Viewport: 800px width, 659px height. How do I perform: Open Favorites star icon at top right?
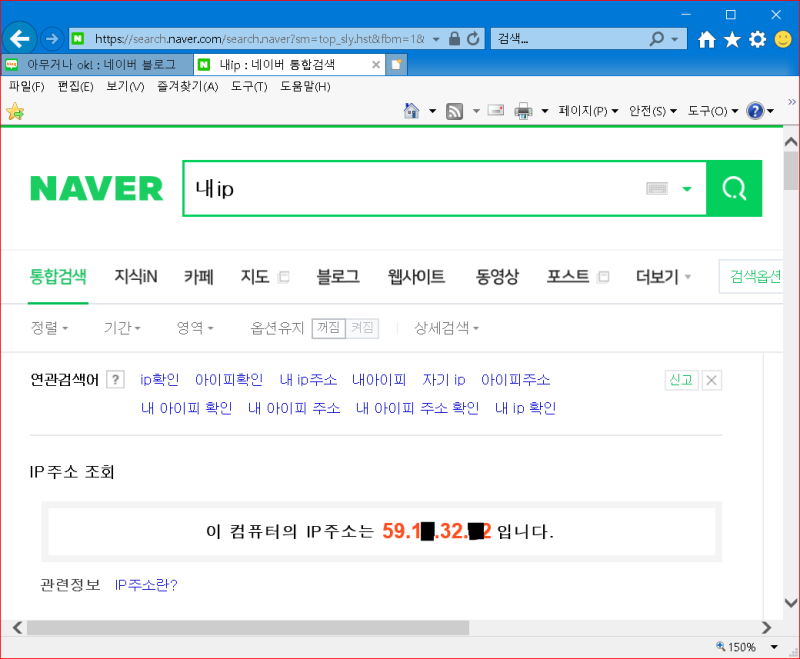coord(732,39)
